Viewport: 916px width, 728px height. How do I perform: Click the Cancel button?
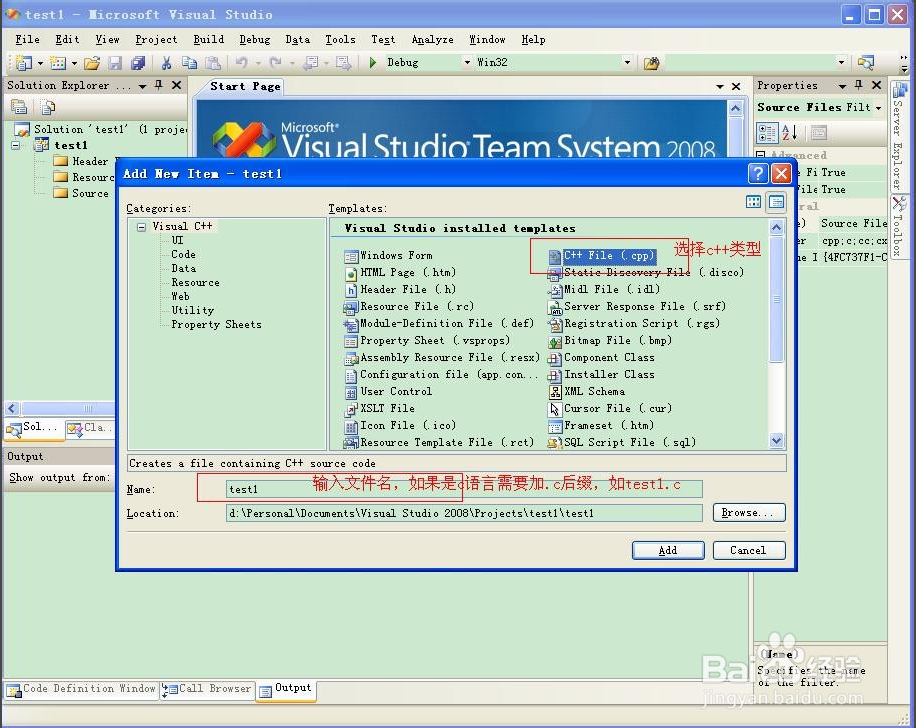tap(748, 550)
